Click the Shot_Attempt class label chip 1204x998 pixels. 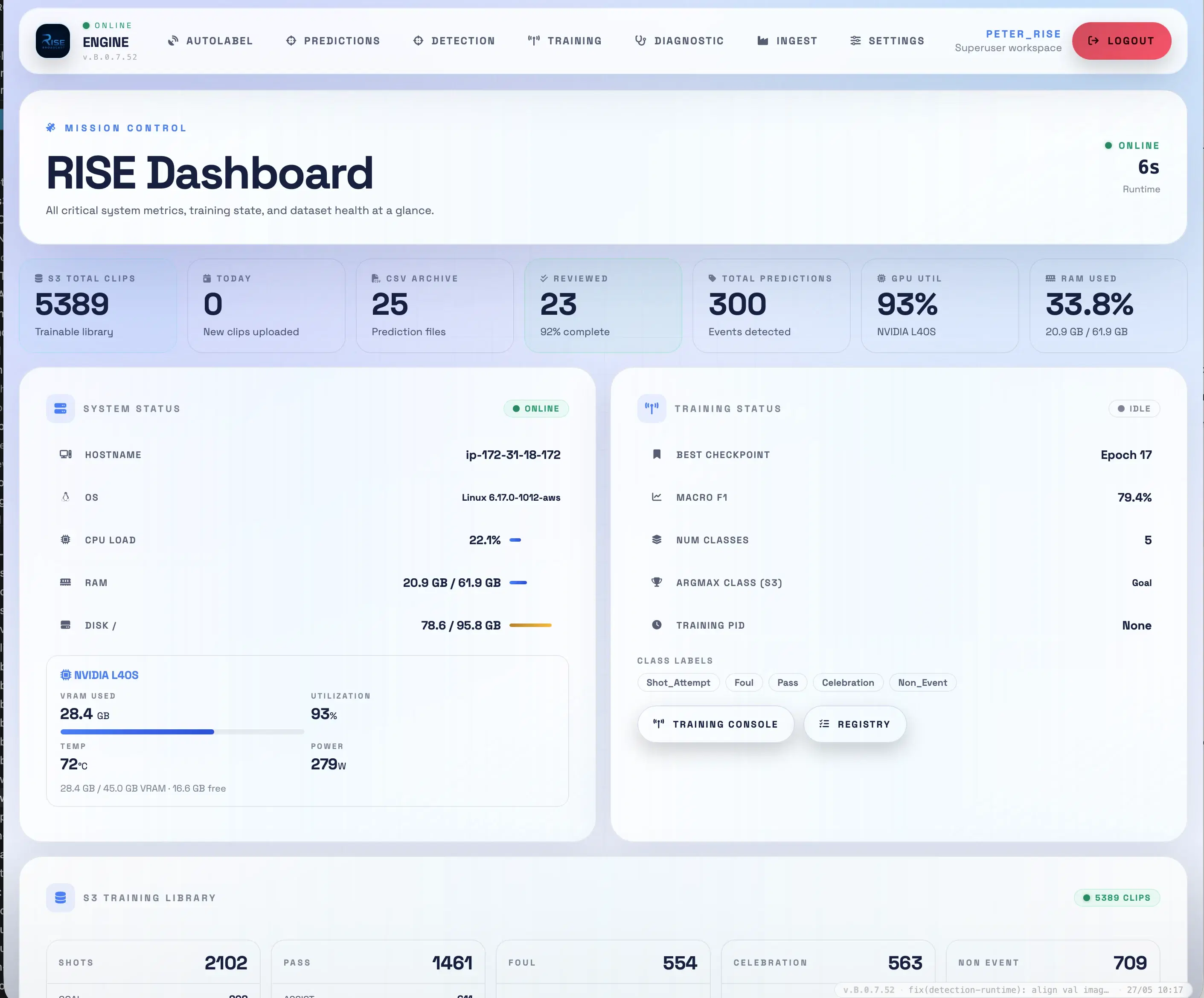tap(678, 682)
